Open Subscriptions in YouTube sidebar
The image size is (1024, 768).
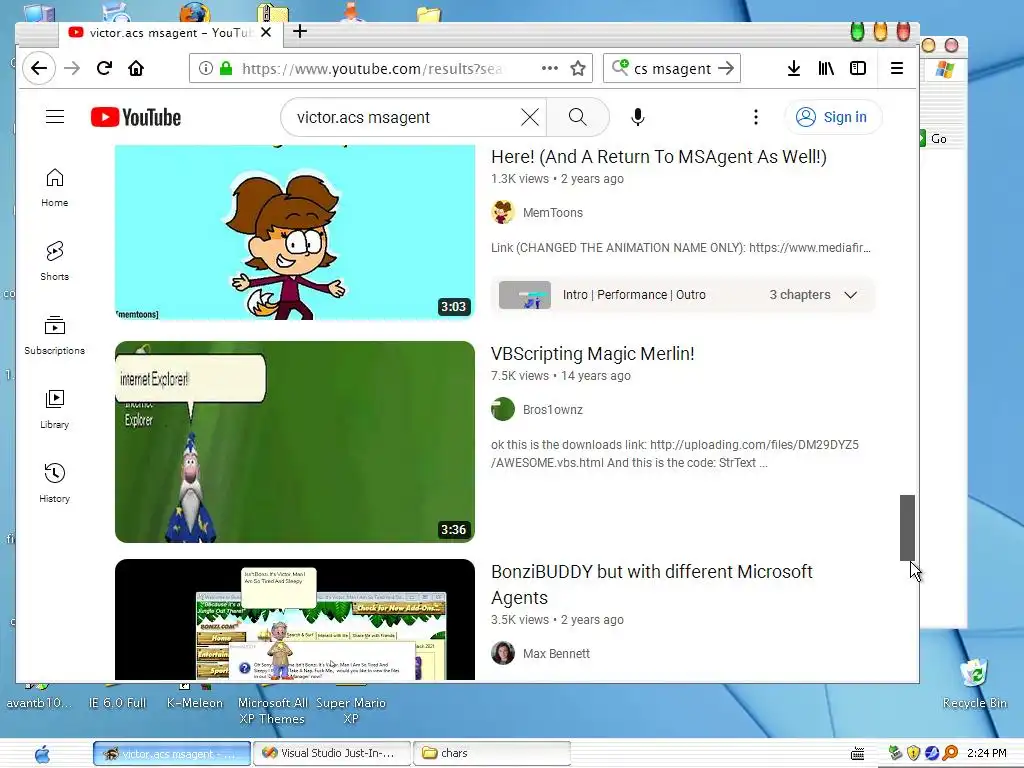(55, 335)
